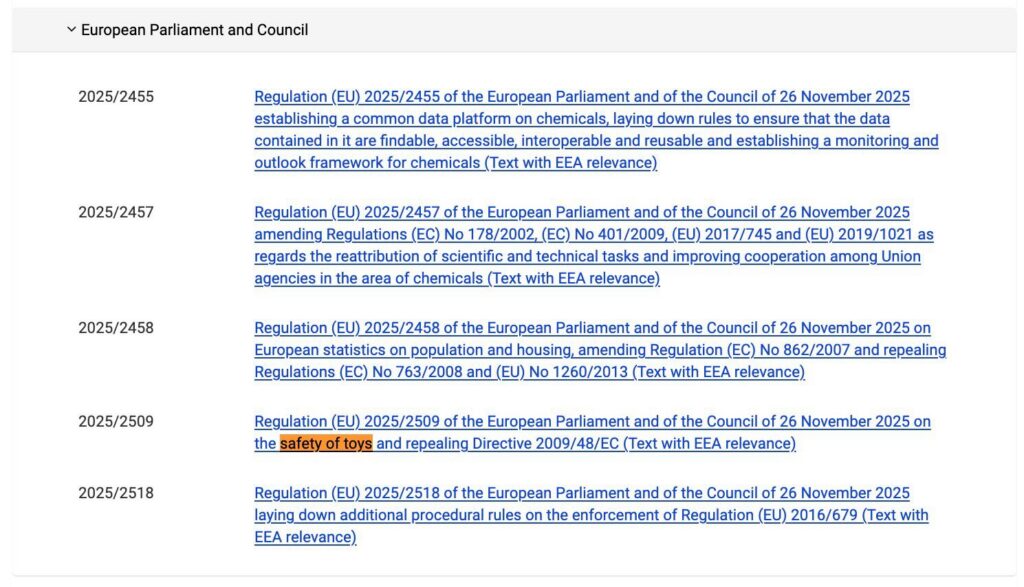Select document number 2025/2458 in left column
The width and height of the screenshot is (1024, 587).
coord(116,328)
